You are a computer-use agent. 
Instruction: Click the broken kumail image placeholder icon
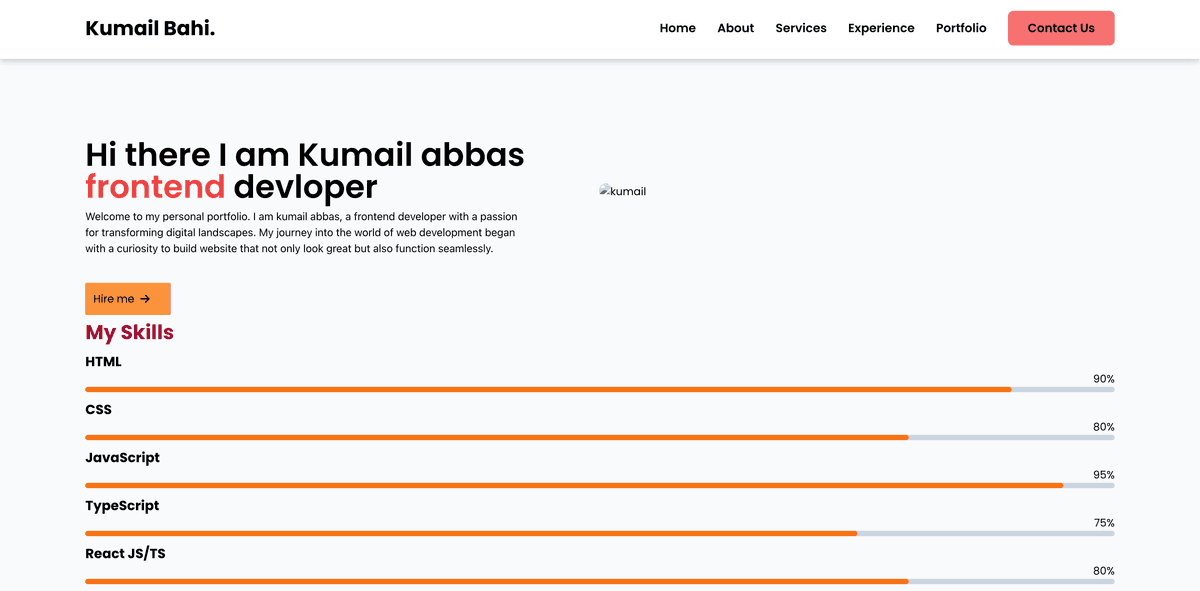click(x=605, y=190)
